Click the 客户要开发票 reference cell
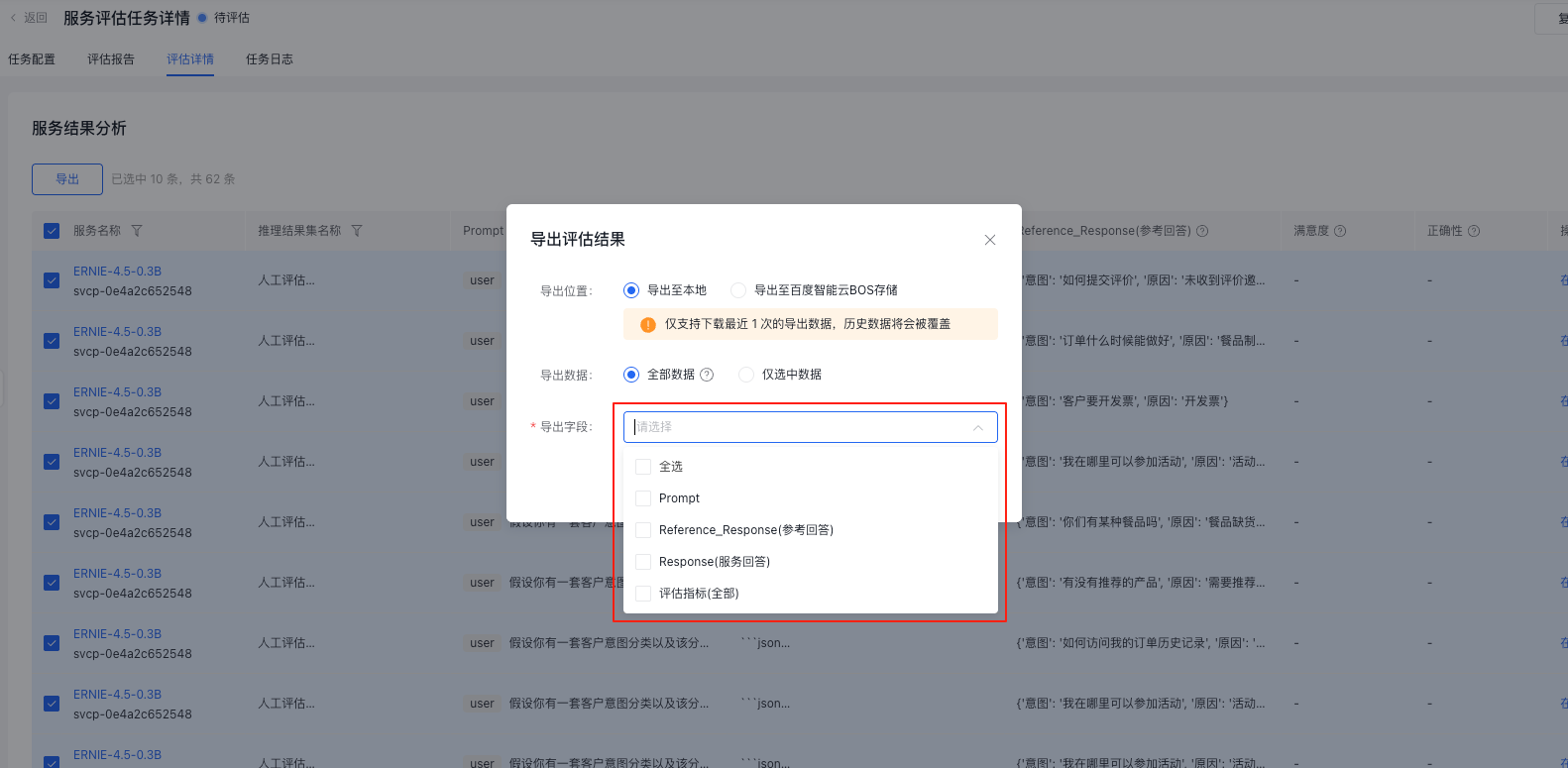Screen dimensions: 1568x768 click(x=1124, y=401)
